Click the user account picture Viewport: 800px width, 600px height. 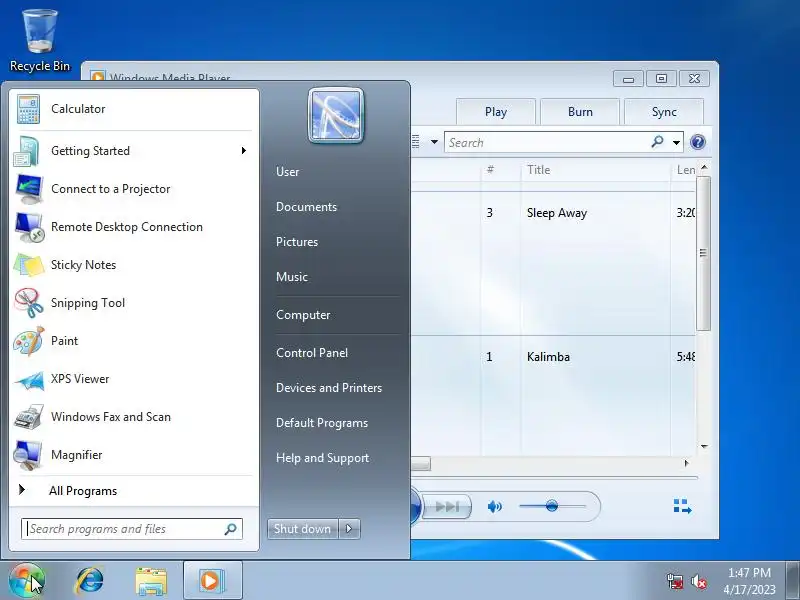coord(336,115)
